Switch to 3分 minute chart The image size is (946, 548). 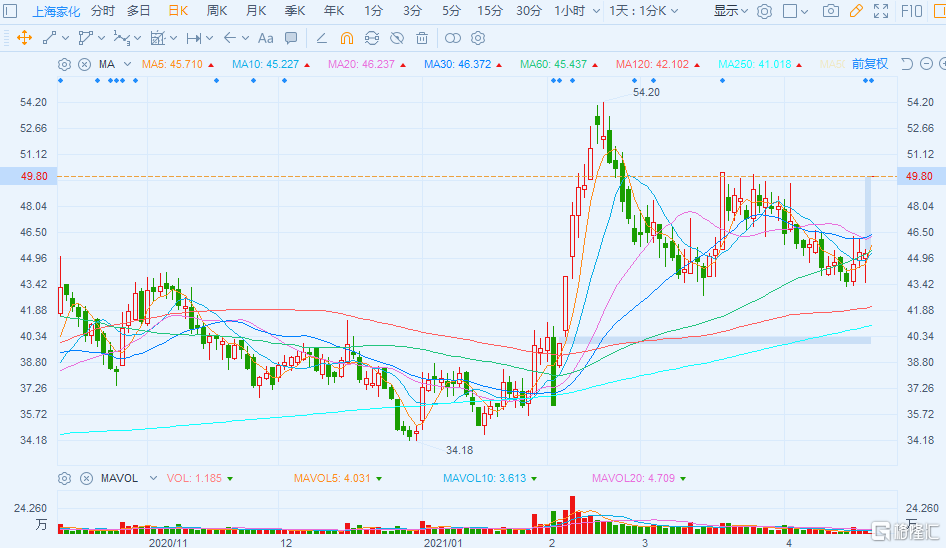tap(413, 11)
